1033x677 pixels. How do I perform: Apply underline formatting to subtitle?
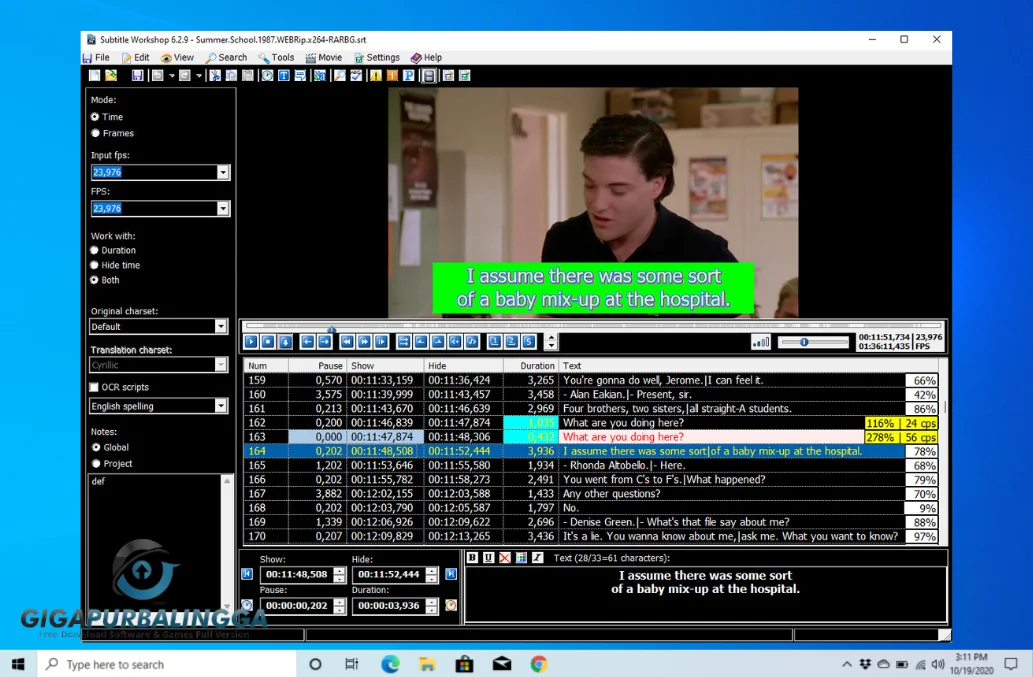[489, 558]
